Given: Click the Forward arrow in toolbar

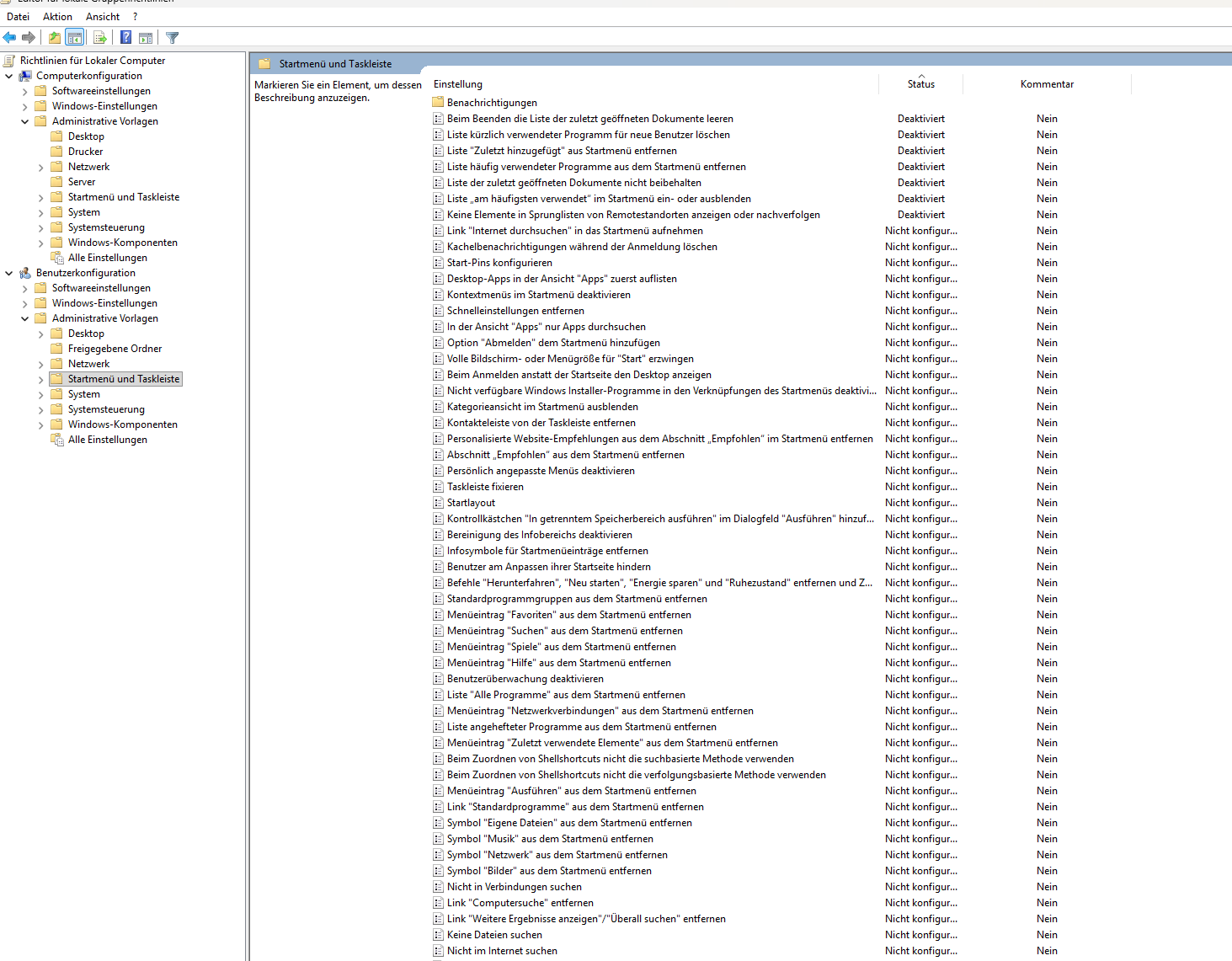Looking at the screenshot, I should point(29,37).
